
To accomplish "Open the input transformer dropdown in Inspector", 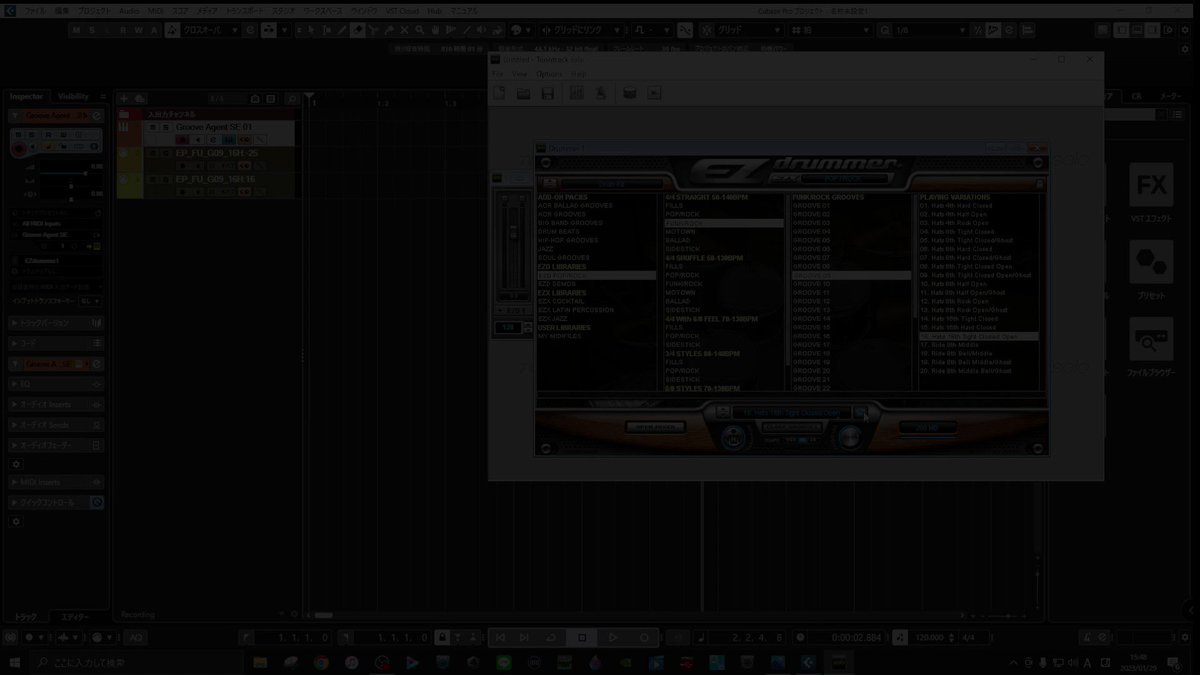I will [90, 299].
